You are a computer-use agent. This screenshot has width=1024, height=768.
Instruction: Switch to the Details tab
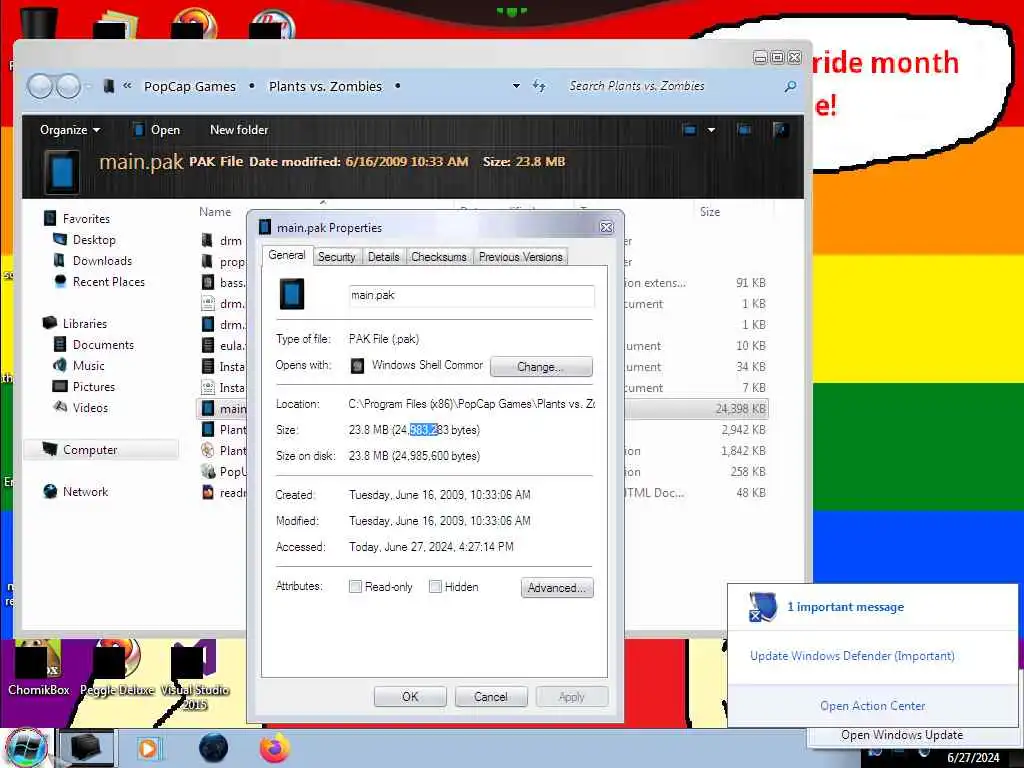383,257
